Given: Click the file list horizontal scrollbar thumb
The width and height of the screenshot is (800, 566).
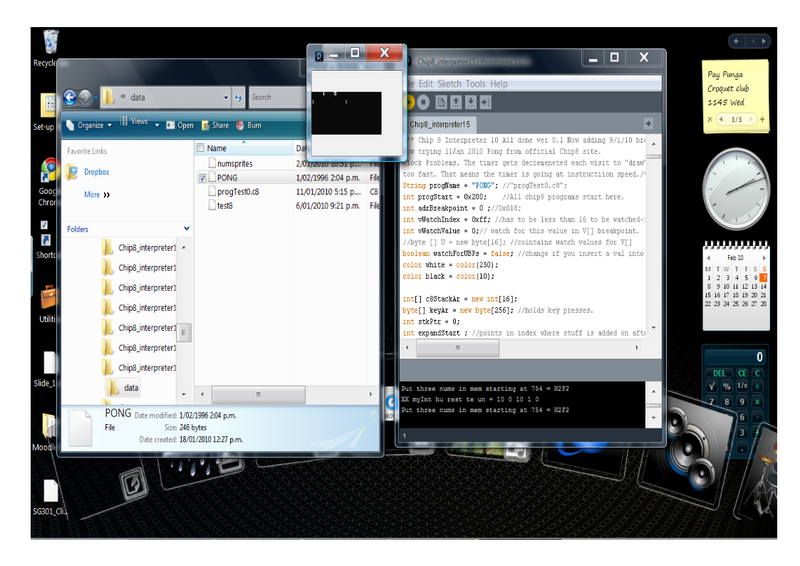Looking at the screenshot, I should [258, 394].
